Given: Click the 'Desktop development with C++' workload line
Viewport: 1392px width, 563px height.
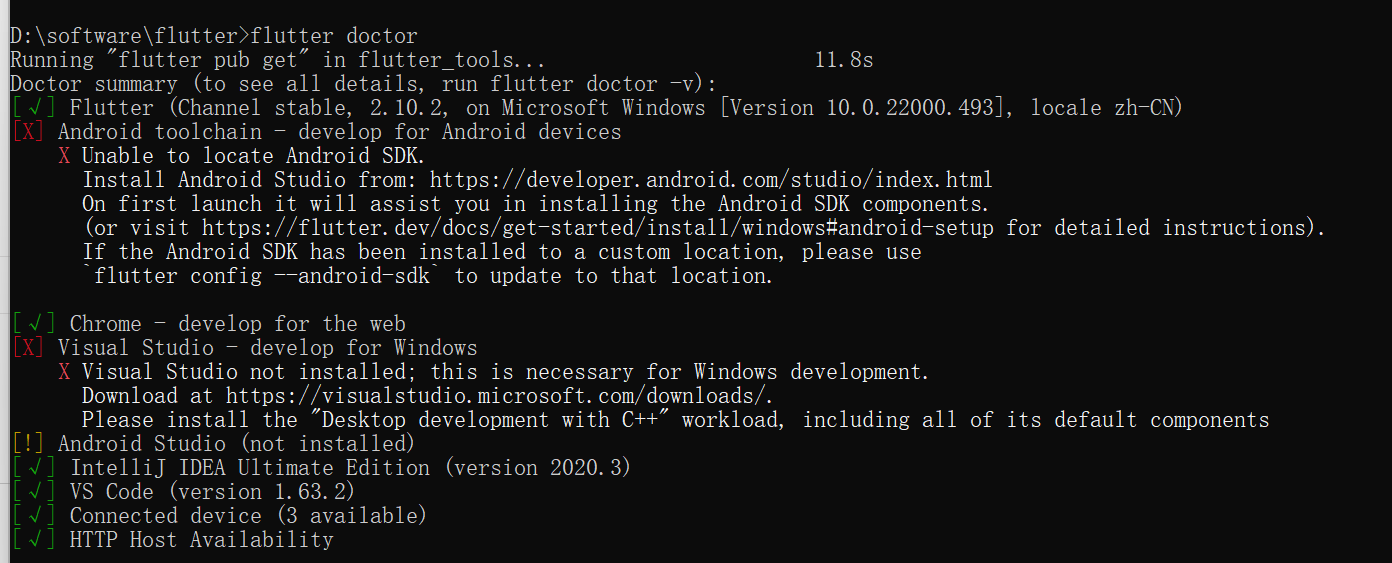Looking at the screenshot, I should coord(676,420).
